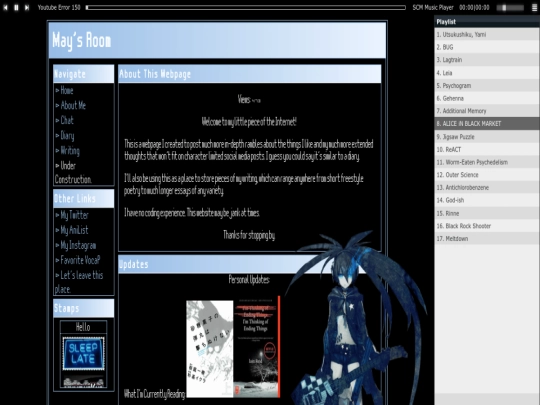Play Meltdown from the playlist

click(487, 239)
